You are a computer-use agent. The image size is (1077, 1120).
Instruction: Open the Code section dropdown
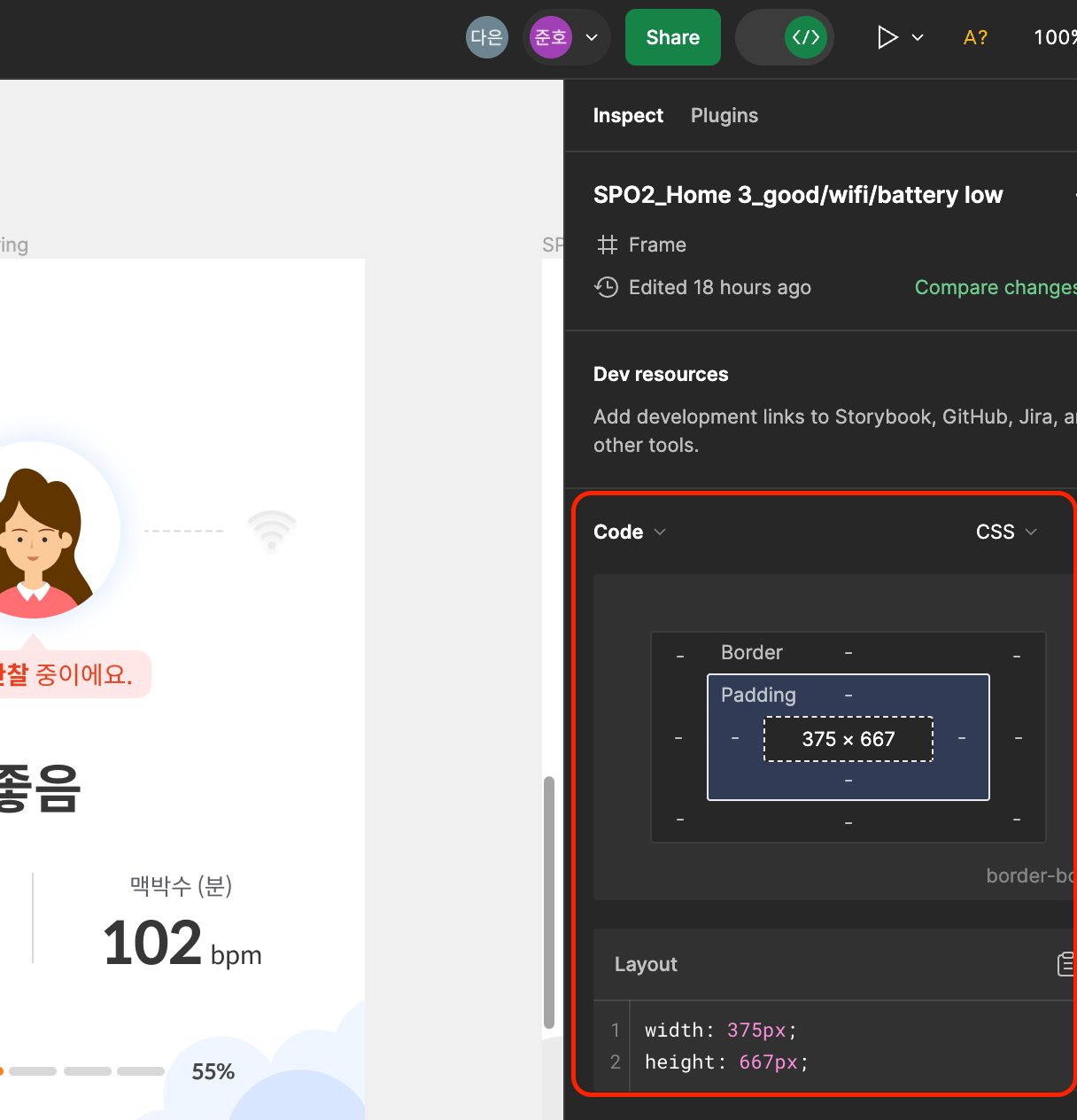tap(630, 532)
